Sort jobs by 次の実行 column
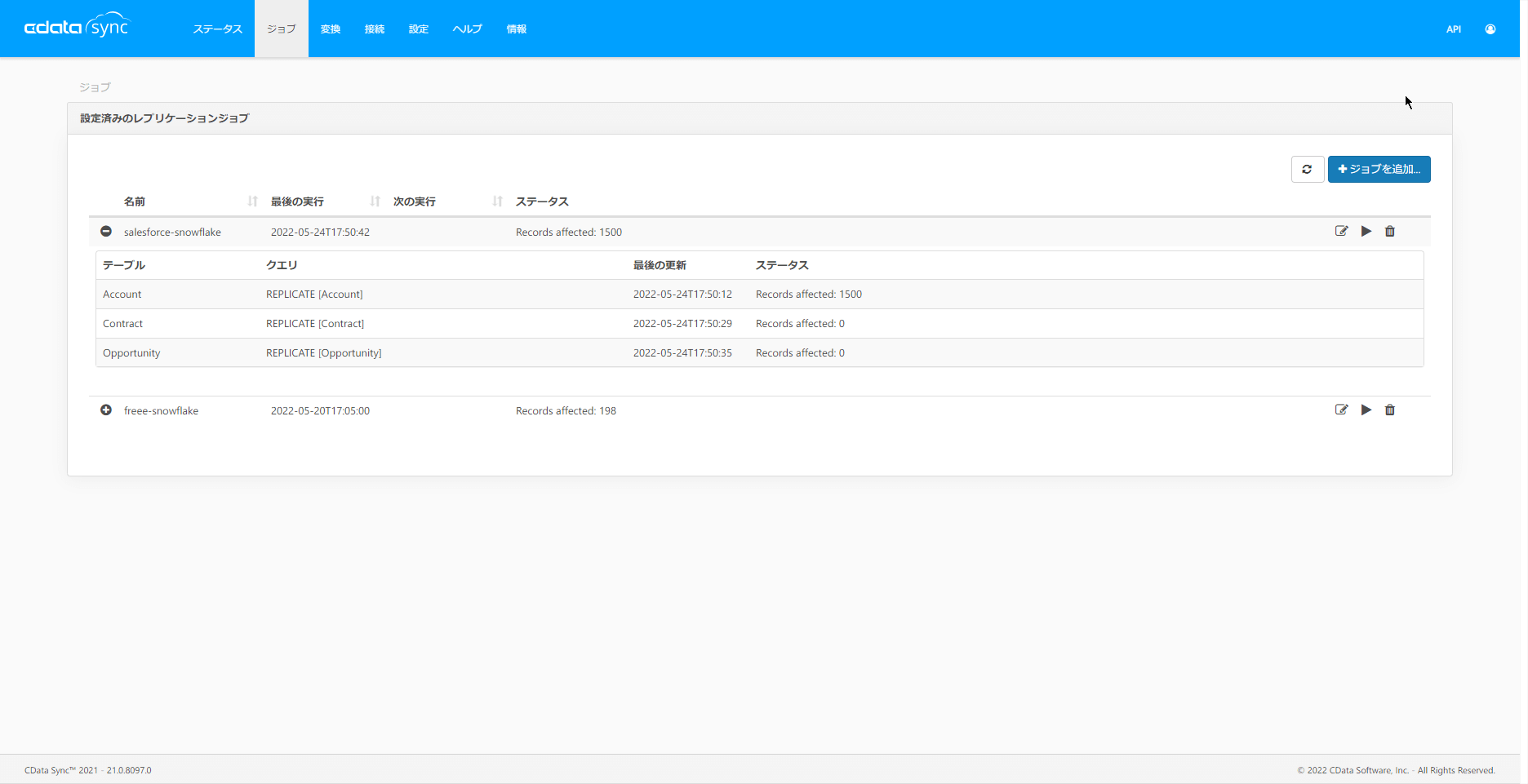This screenshot has height=784, width=1528. click(x=497, y=202)
